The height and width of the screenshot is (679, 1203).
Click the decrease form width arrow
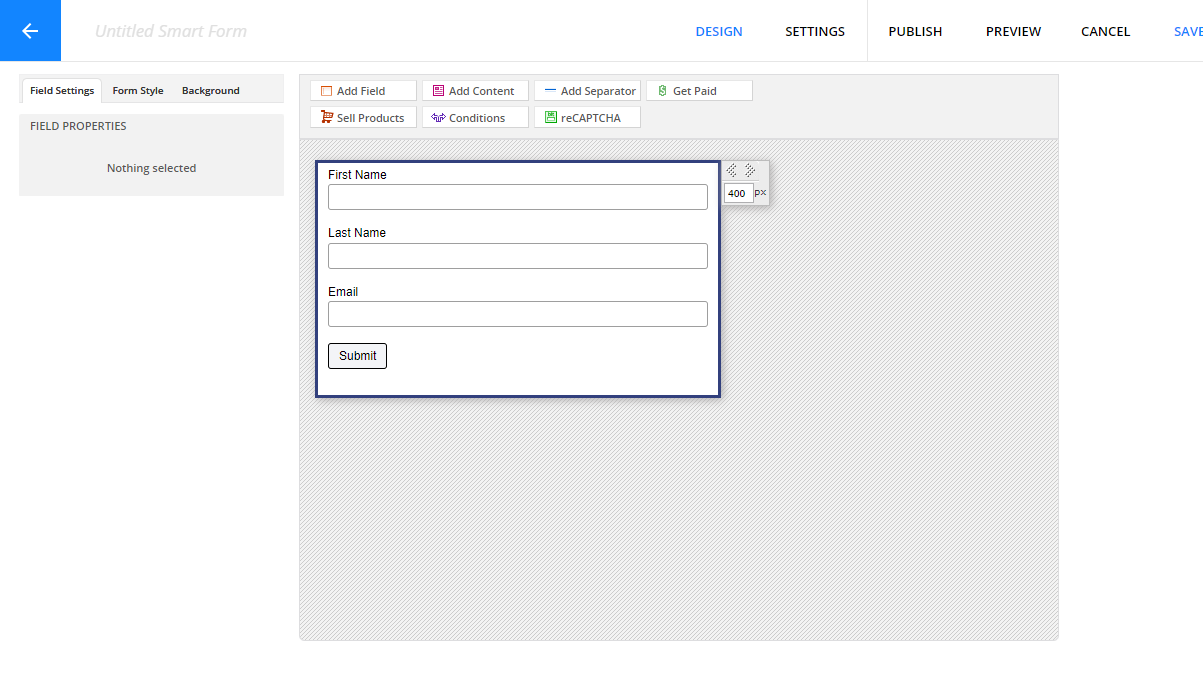pos(732,171)
